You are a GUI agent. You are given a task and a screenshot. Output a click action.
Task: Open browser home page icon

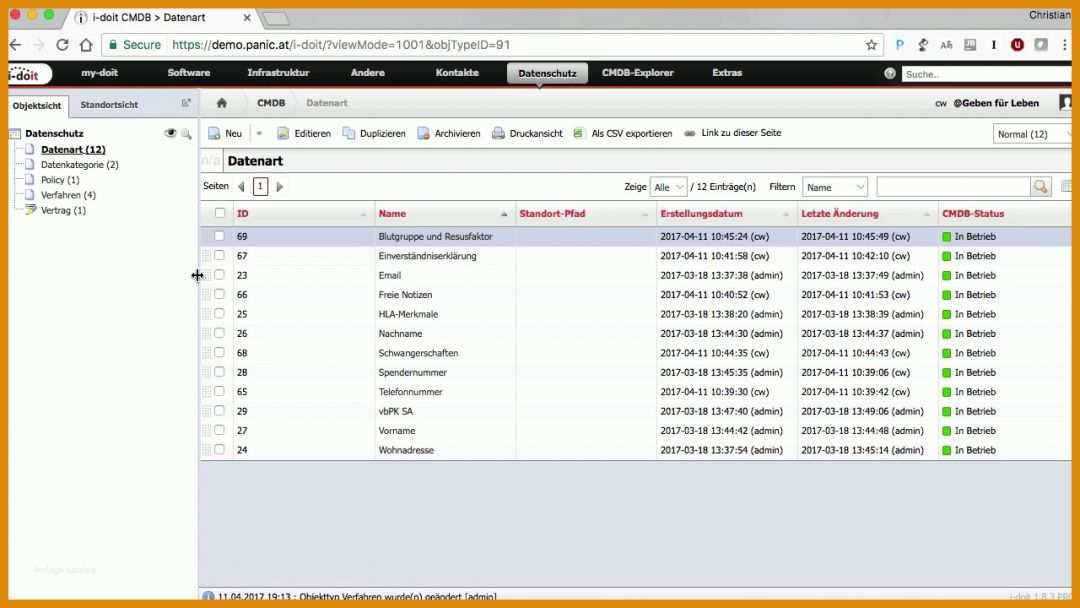point(86,45)
